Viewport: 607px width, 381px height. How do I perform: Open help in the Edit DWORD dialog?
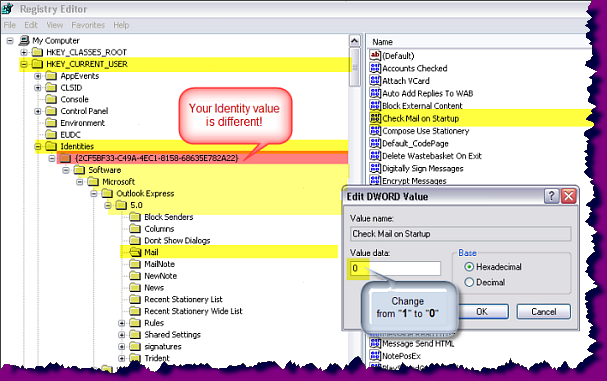[x=552, y=196]
